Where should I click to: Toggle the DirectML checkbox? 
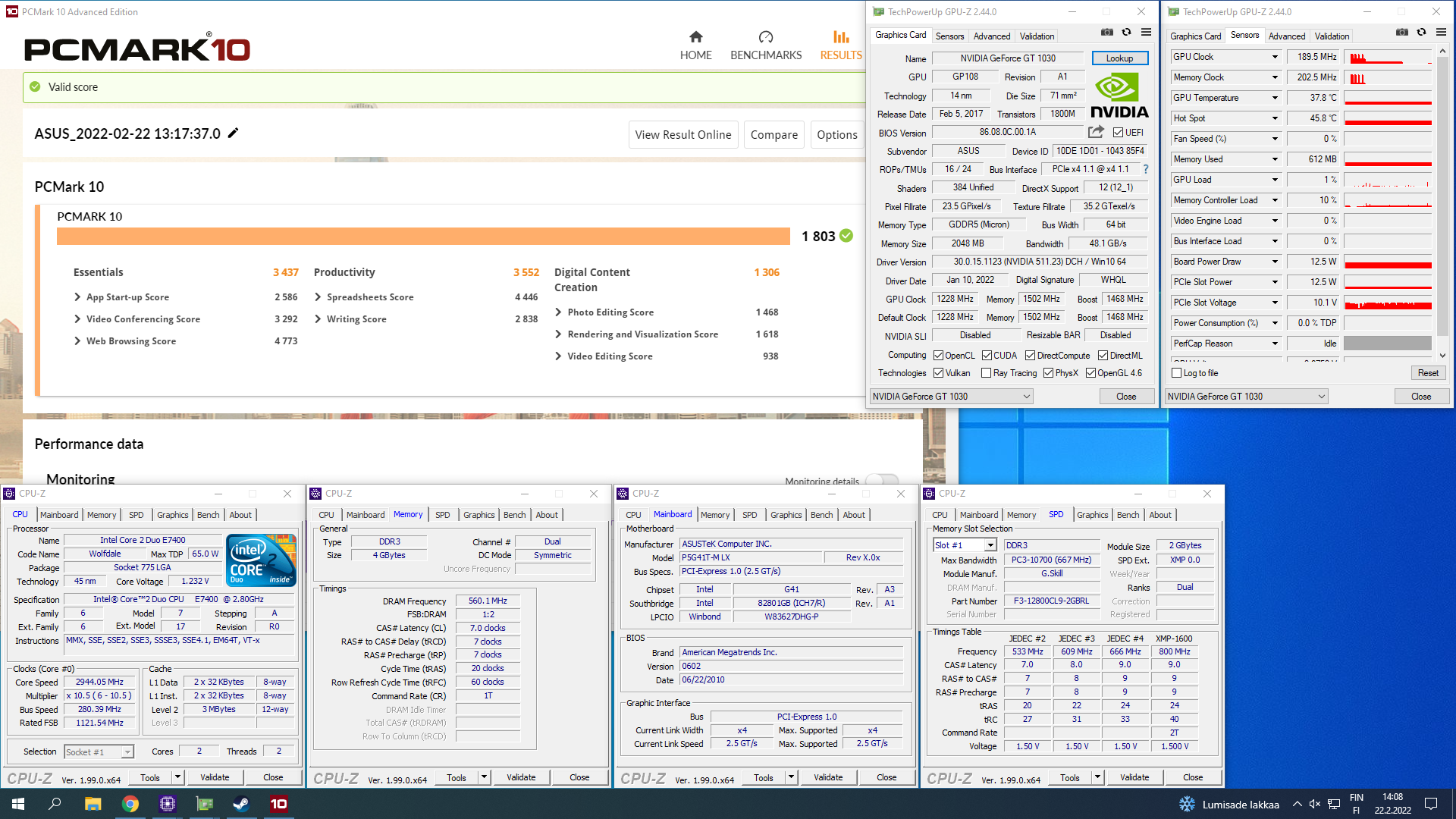1103,356
